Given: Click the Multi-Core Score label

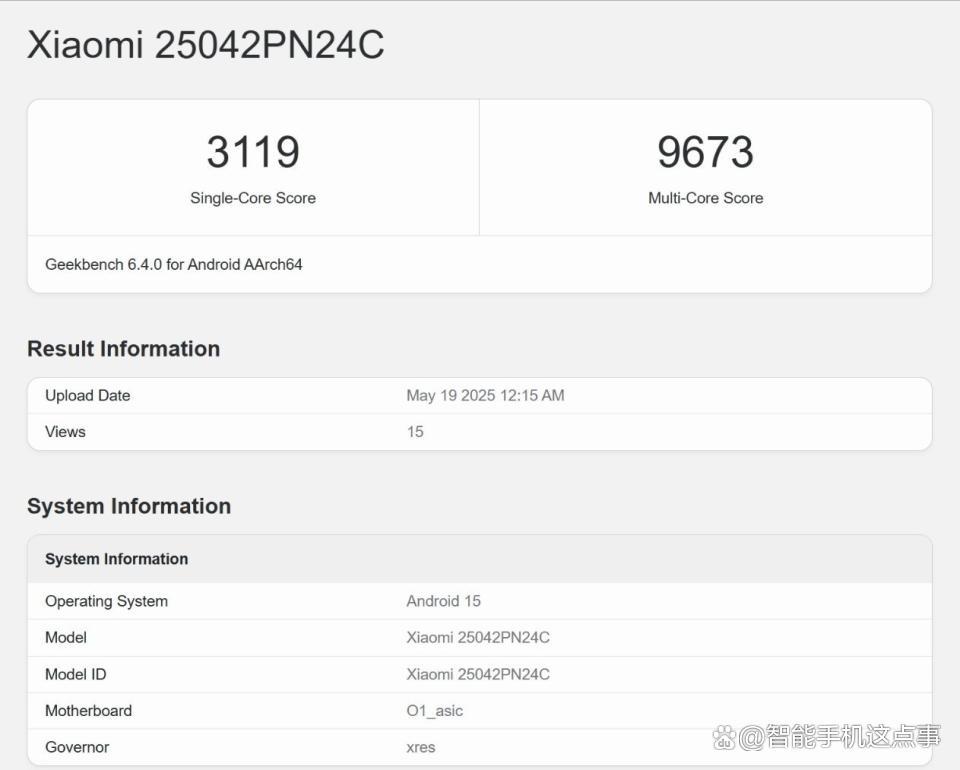Looking at the screenshot, I should (705, 198).
